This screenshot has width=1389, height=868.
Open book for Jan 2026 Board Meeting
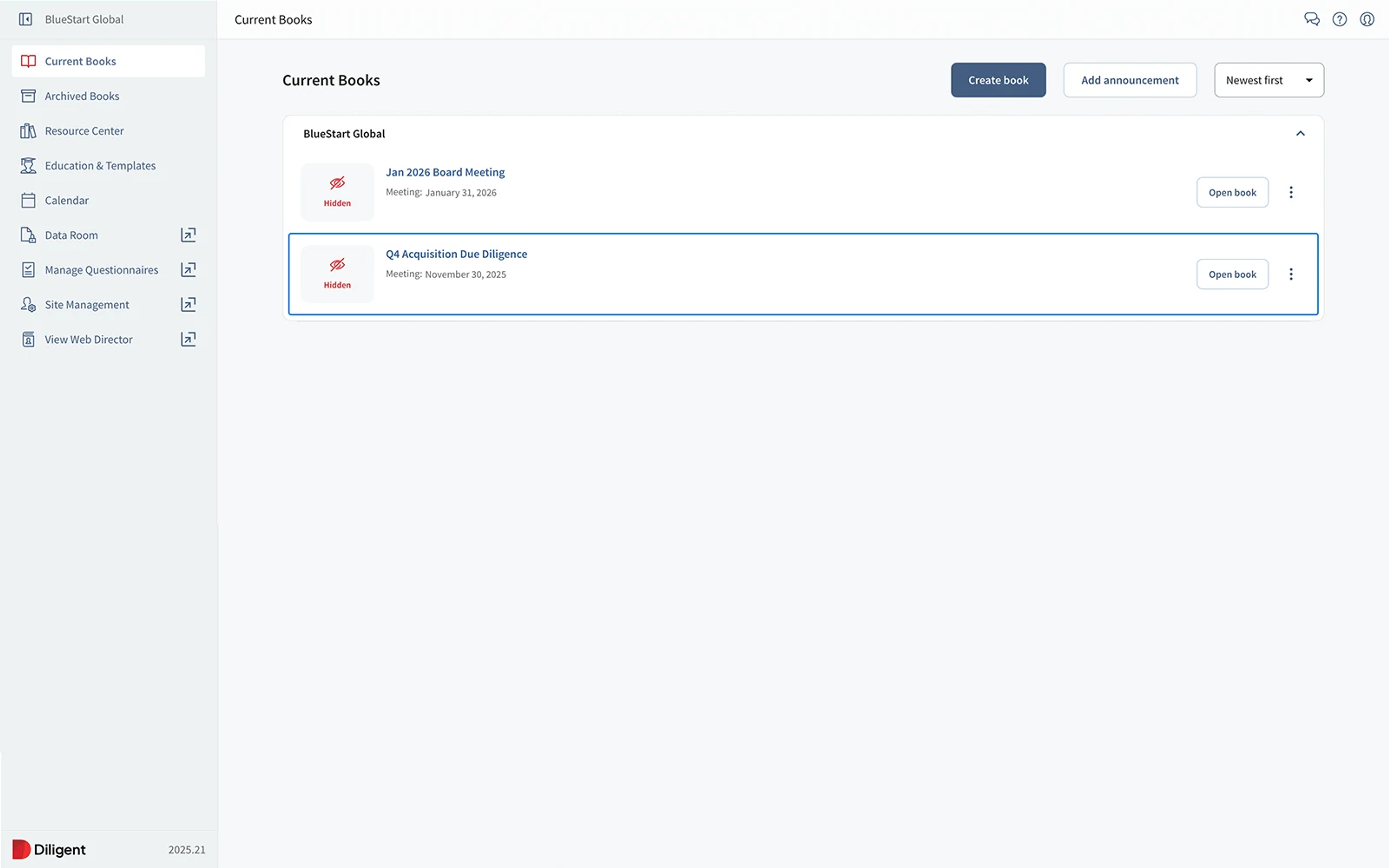click(x=1232, y=192)
